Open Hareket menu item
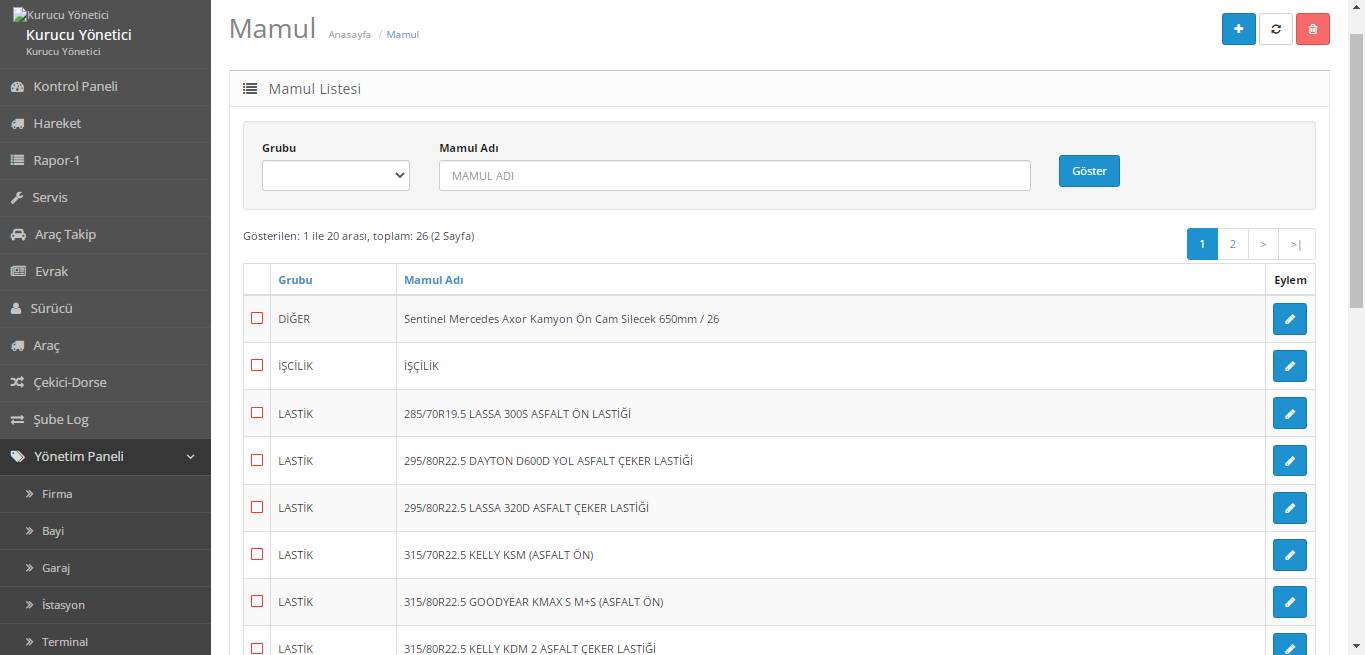The height and width of the screenshot is (655, 1365). click(105, 124)
